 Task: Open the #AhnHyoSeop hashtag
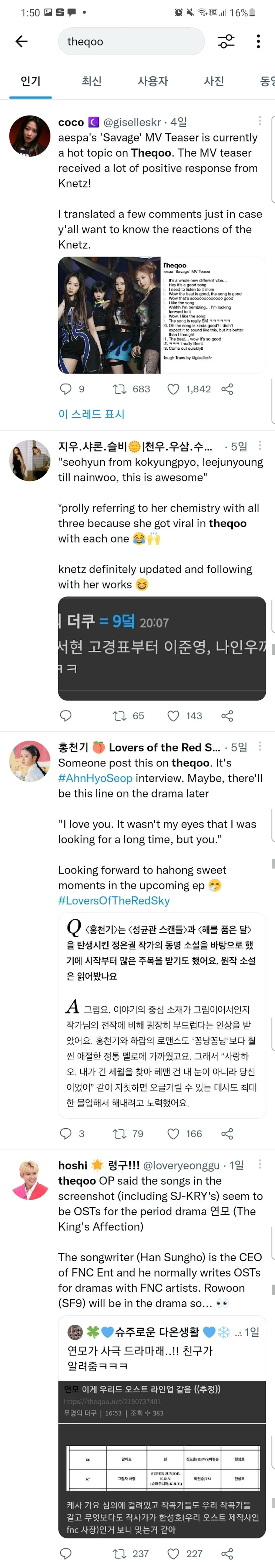(95, 778)
